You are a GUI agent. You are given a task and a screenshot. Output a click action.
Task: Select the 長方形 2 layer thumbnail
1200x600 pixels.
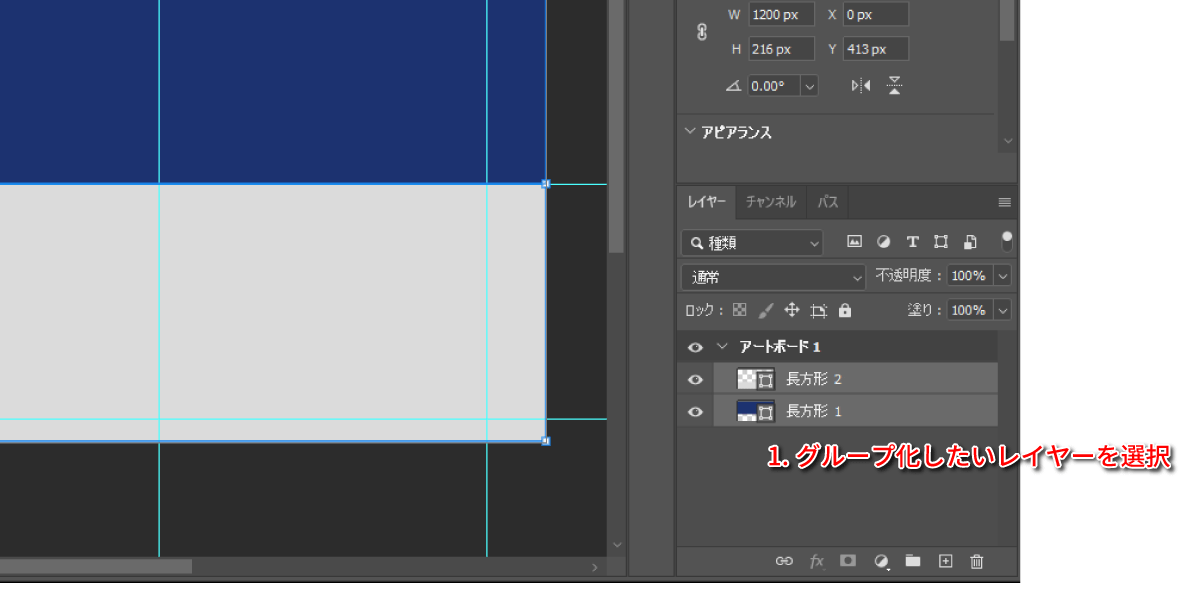click(755, 379)
